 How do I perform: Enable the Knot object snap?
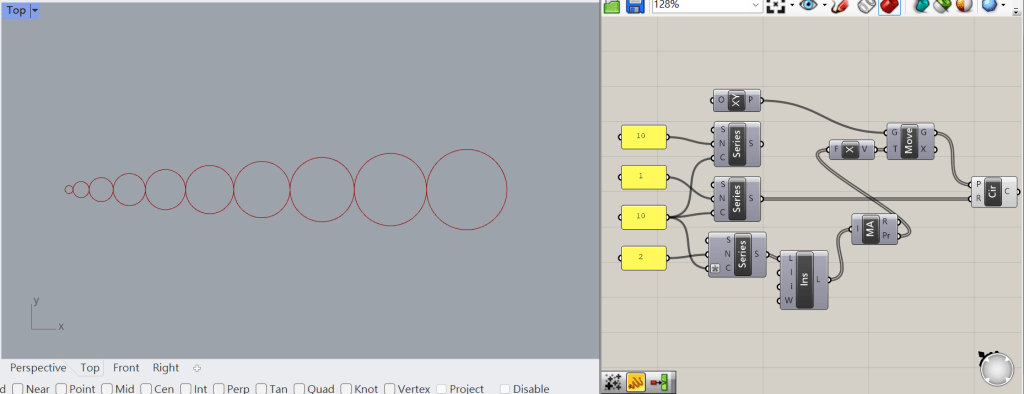[346, 389]
